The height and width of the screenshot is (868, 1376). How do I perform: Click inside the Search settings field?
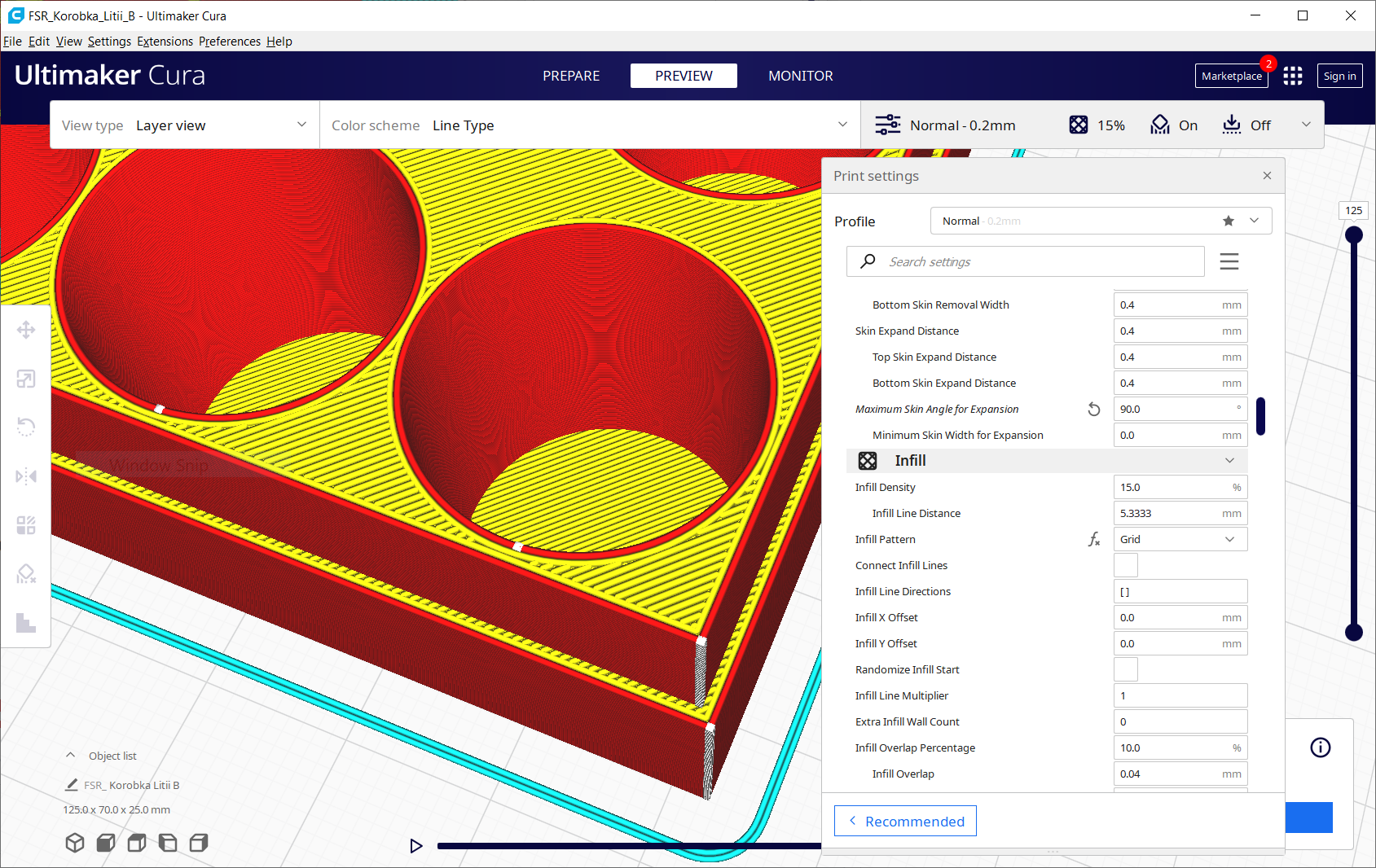[x=1018, y=261]
